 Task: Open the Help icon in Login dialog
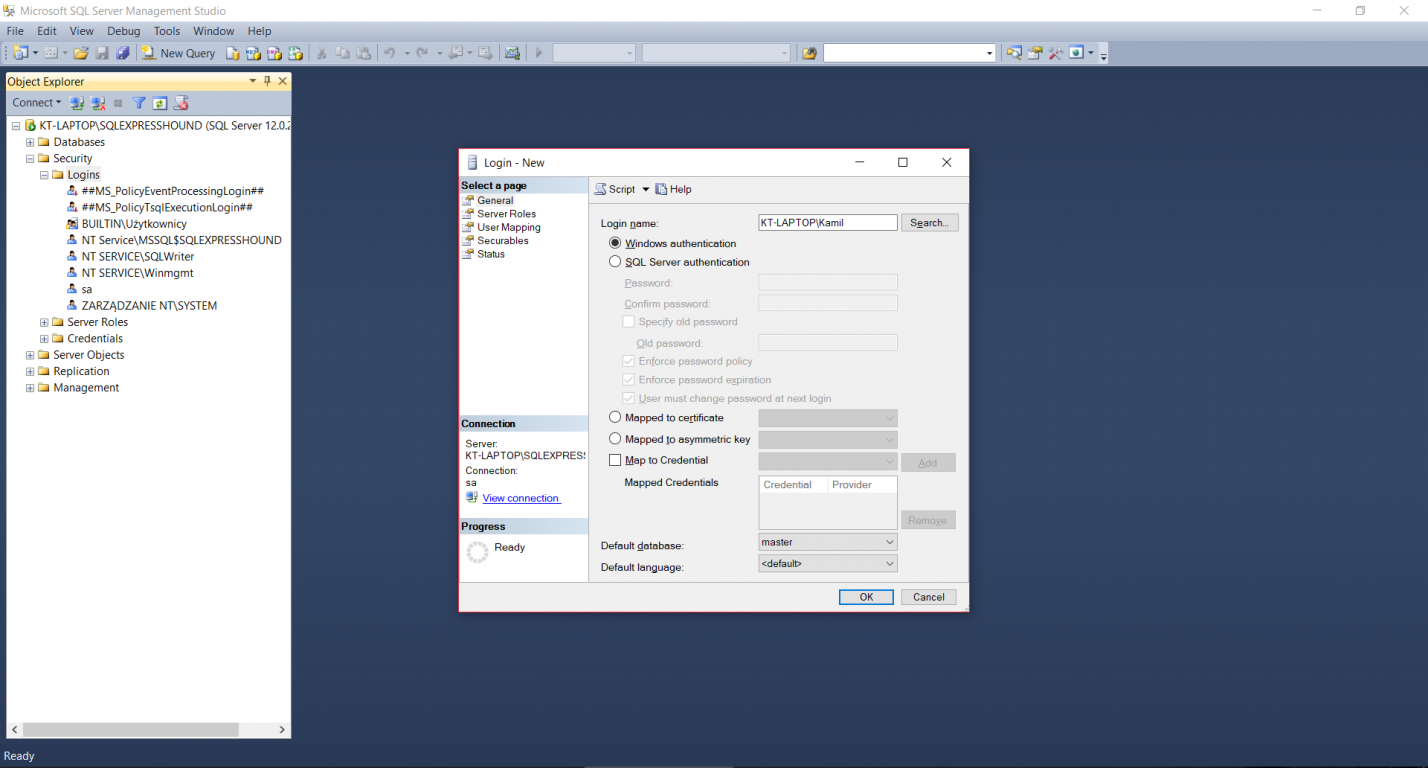pos(673,189)
